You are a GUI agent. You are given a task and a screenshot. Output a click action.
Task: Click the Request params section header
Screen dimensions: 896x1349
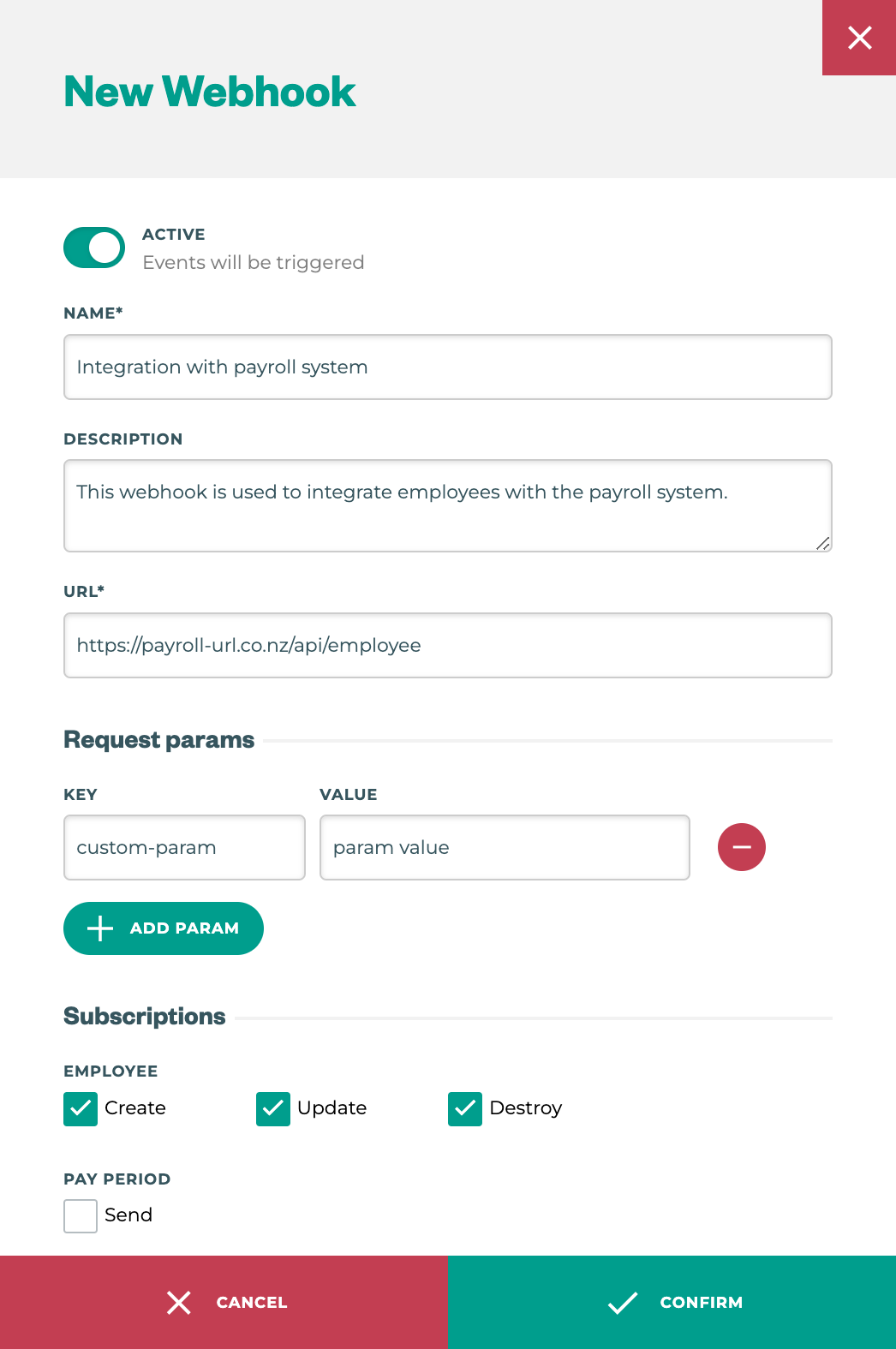158,739
